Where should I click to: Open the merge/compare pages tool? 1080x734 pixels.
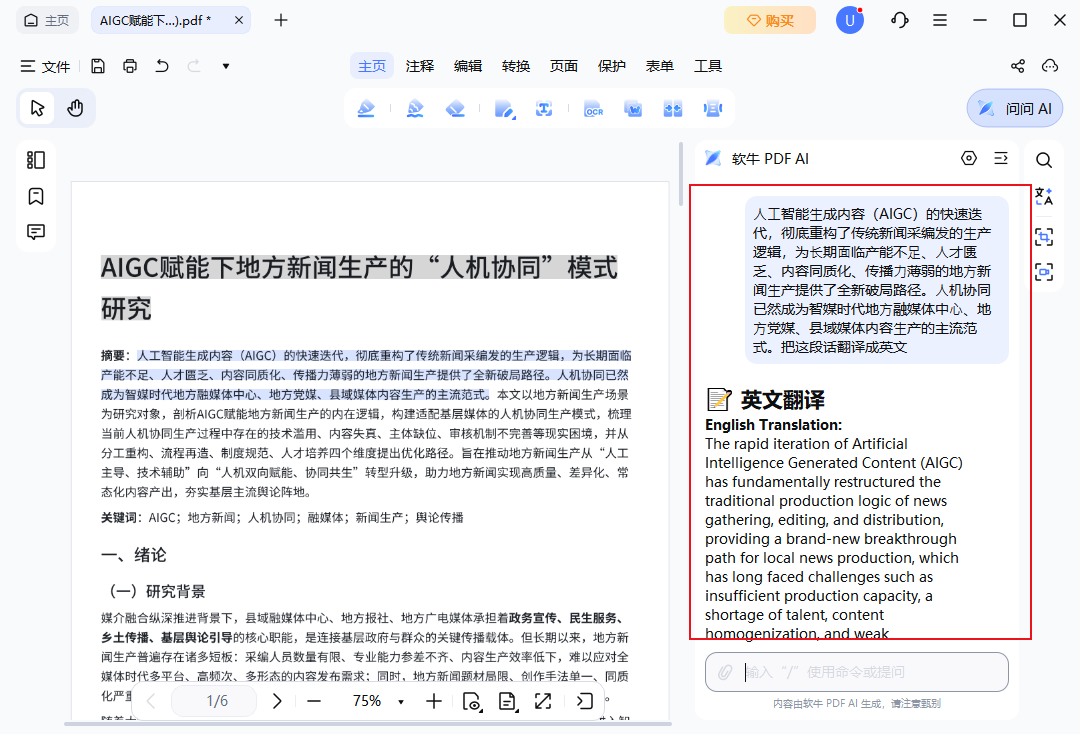point(672,108)
